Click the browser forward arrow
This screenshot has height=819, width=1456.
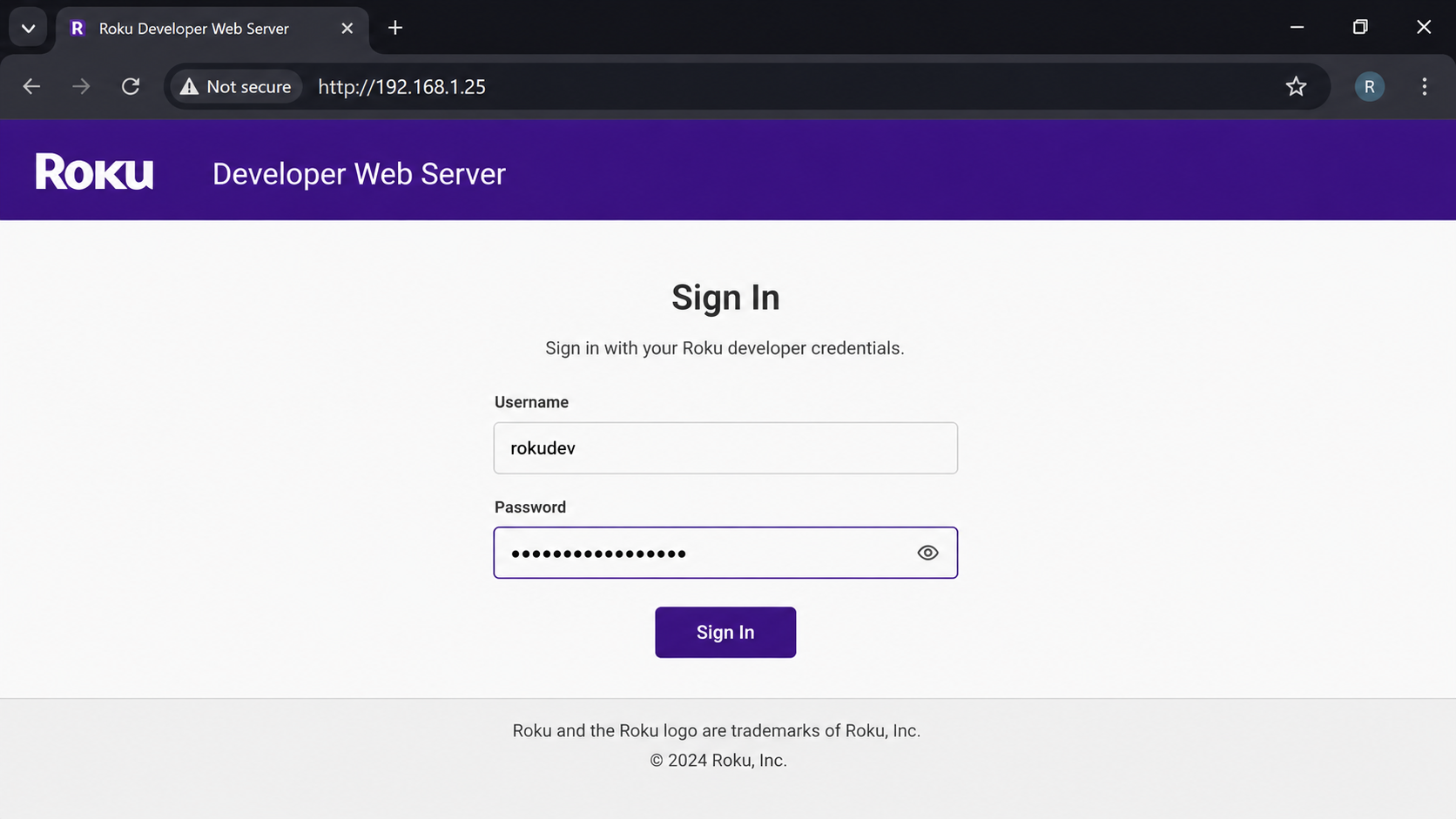click(81, 86)
